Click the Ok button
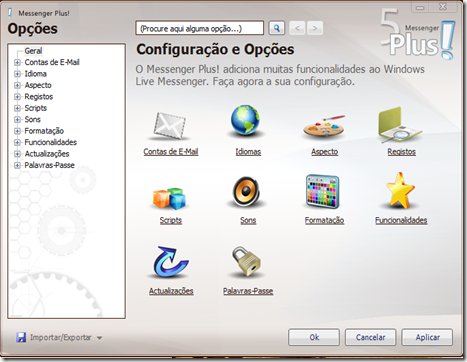The image size is (467, 362). (314, 337)
